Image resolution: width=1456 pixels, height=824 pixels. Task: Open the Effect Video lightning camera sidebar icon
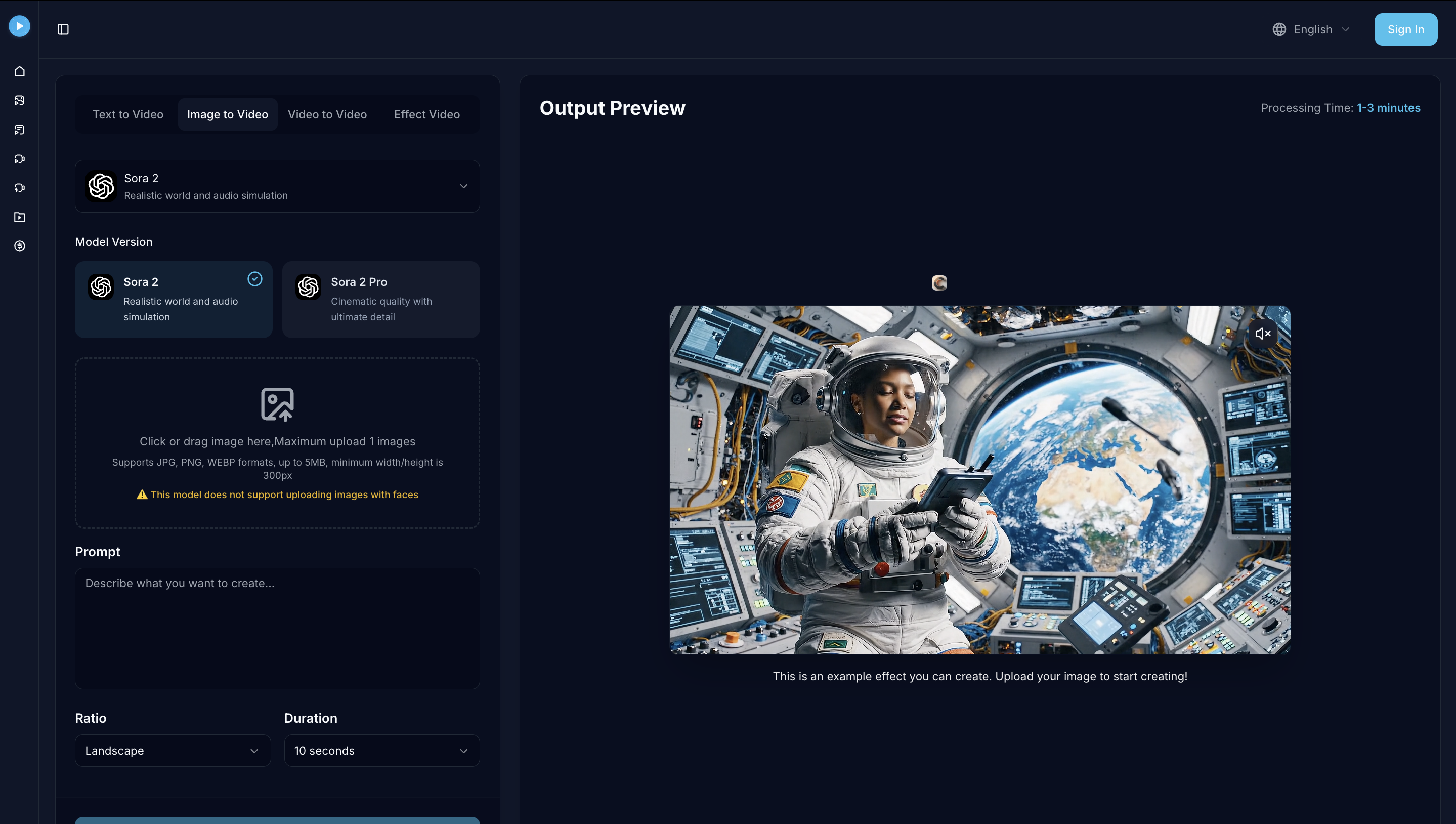coord(19,187)
